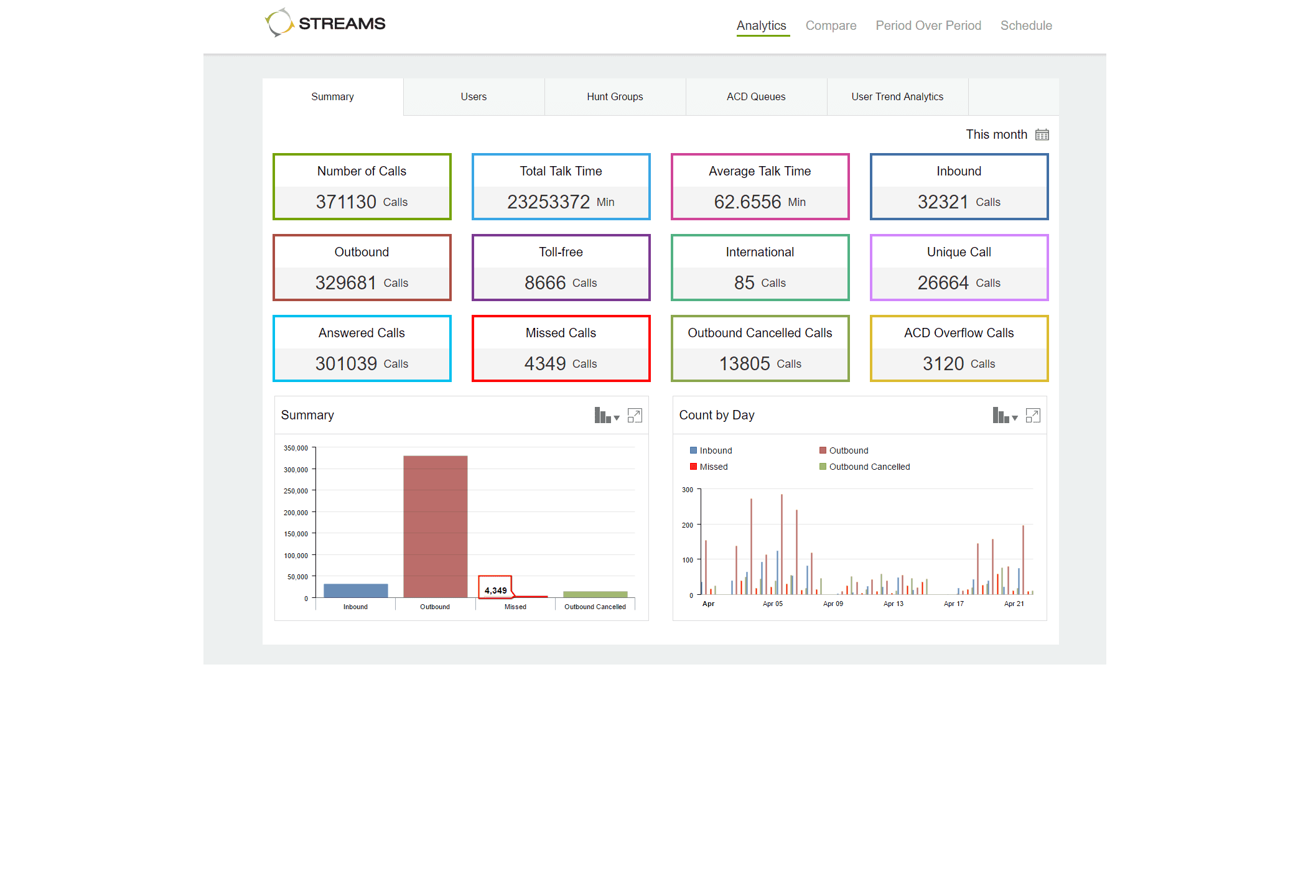Click the Streams logo icon
This screenshot has width=1316, height=896.
click(279, 23)
